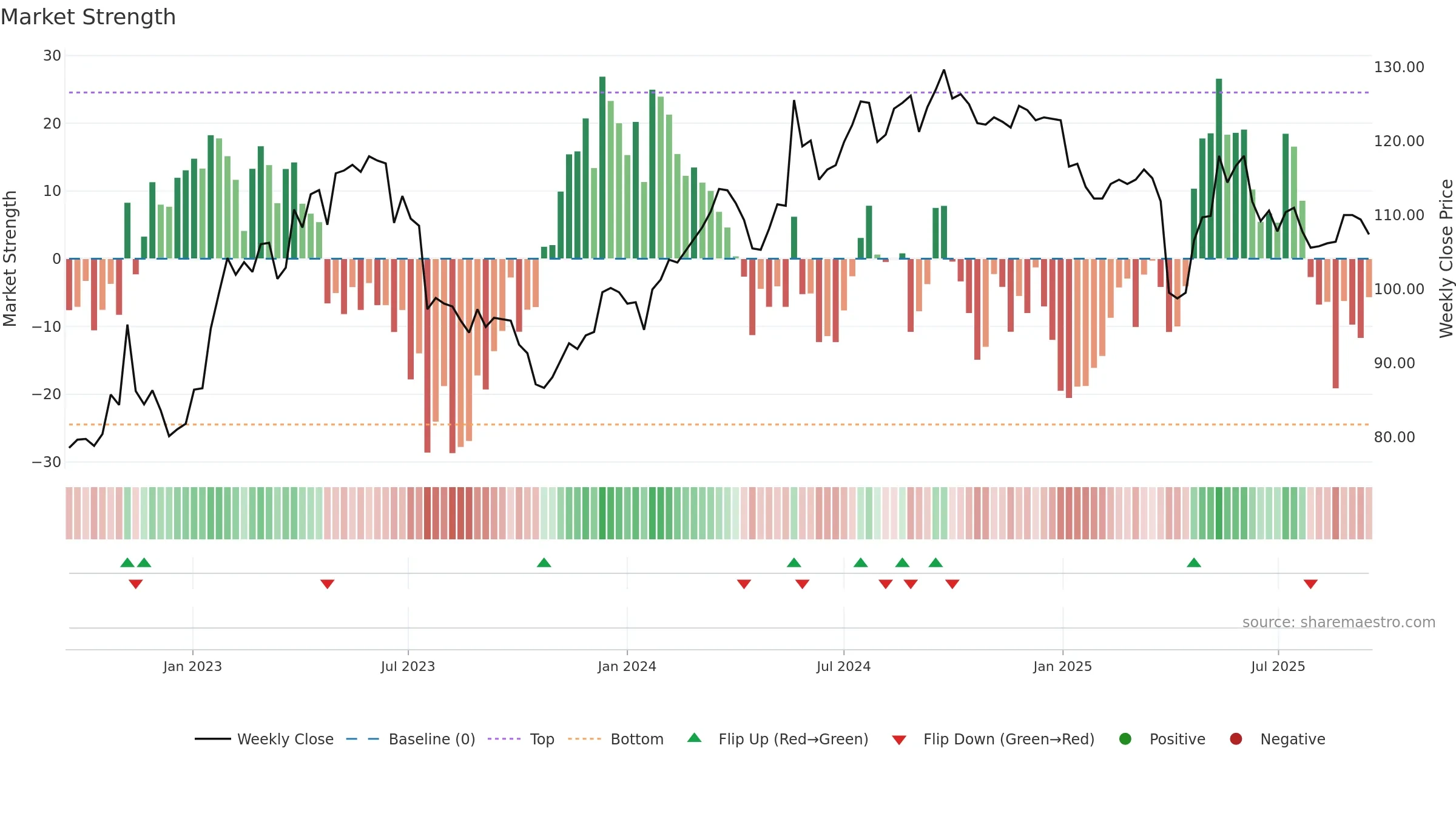
Task: Click the purple dotted Top line sample in legend
Action: click(504, 739)
